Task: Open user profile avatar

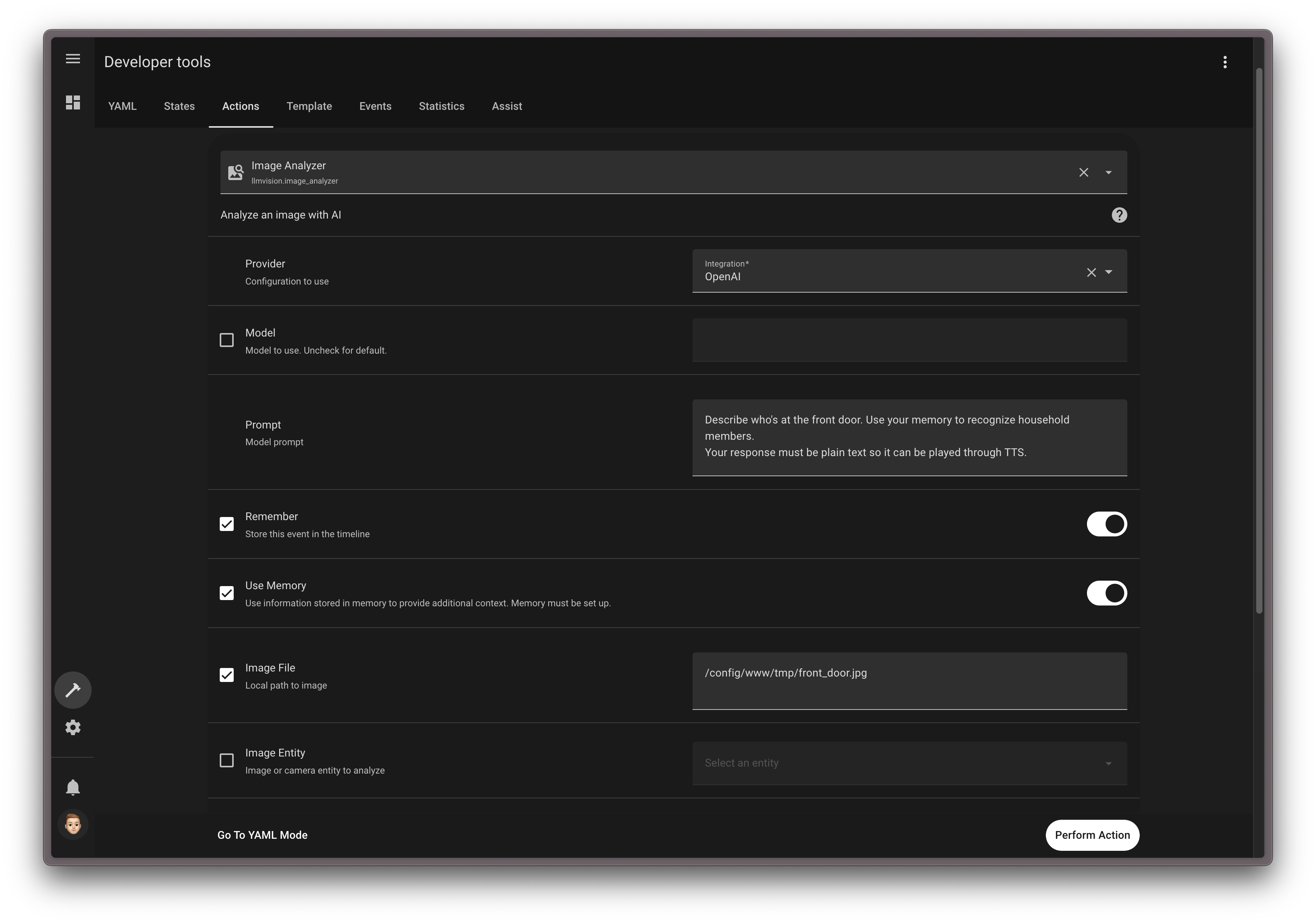Action: tap(73, 824)
